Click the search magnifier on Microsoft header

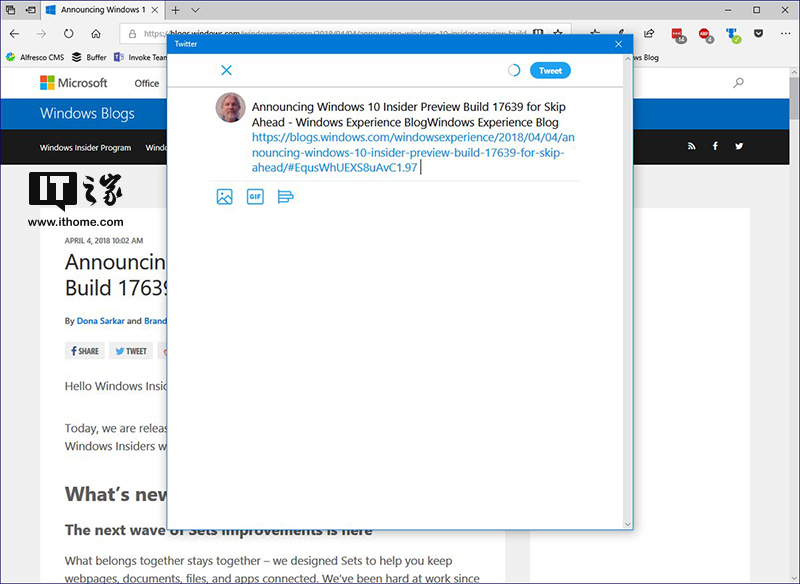tap(738, 83)
